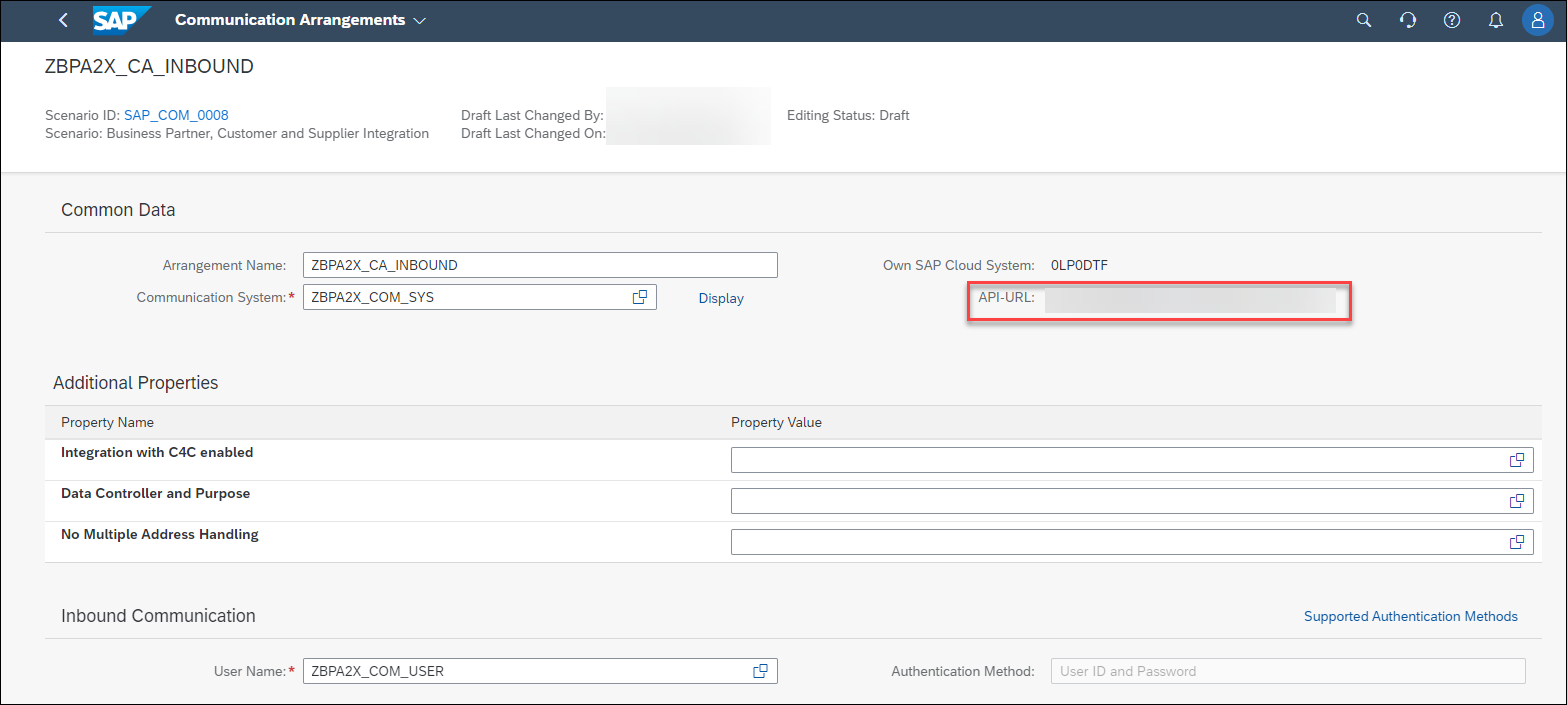Open the headset support icon
The image size is (1567, 705).
(1408, 20)
